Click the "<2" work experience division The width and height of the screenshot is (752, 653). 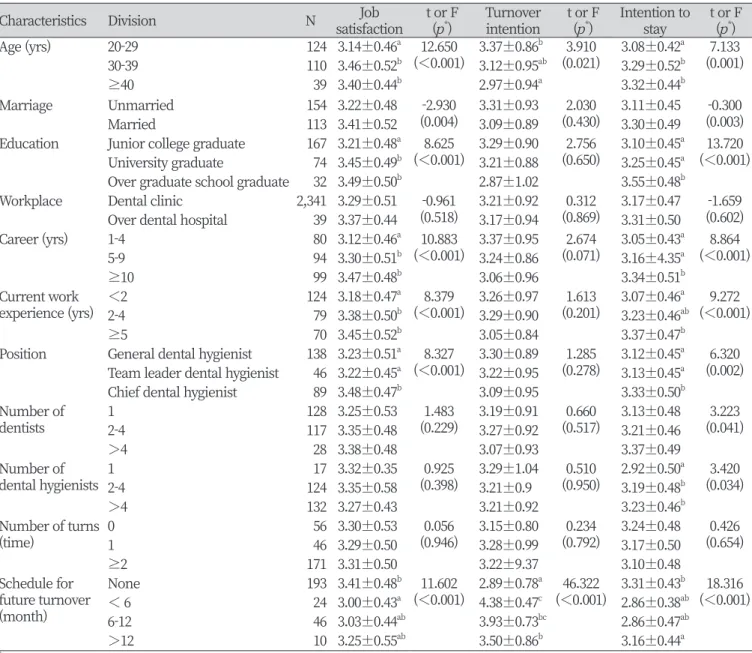[x=118, y=296]
